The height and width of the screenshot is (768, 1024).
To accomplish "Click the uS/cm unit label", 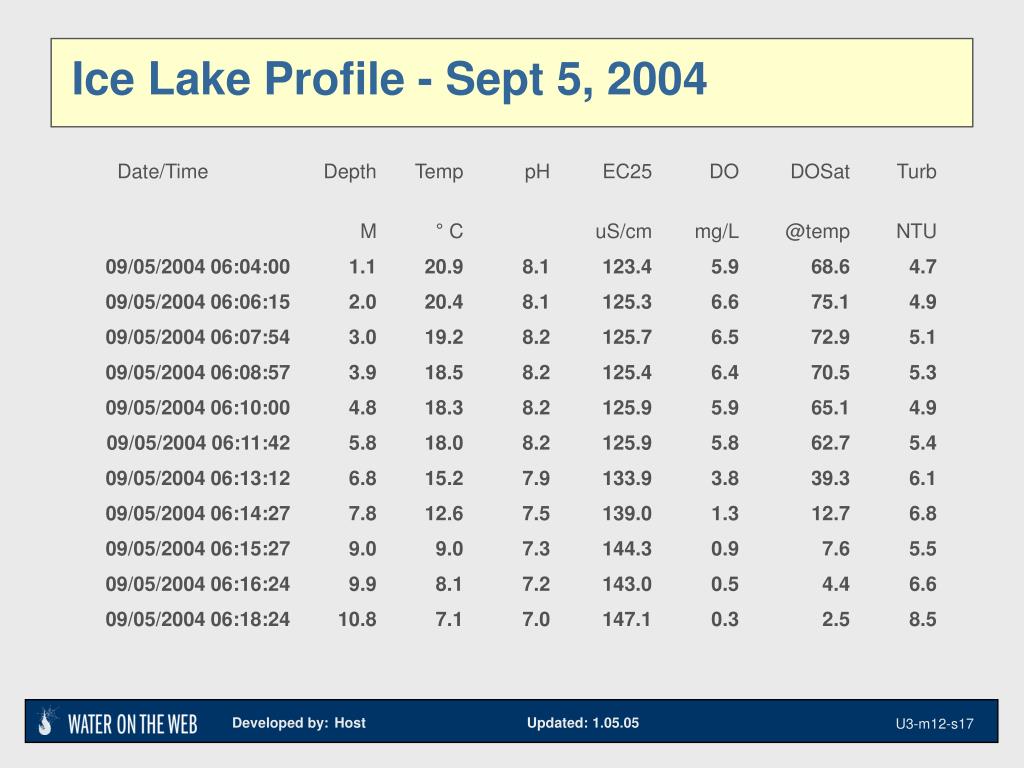I will [624, 231].
